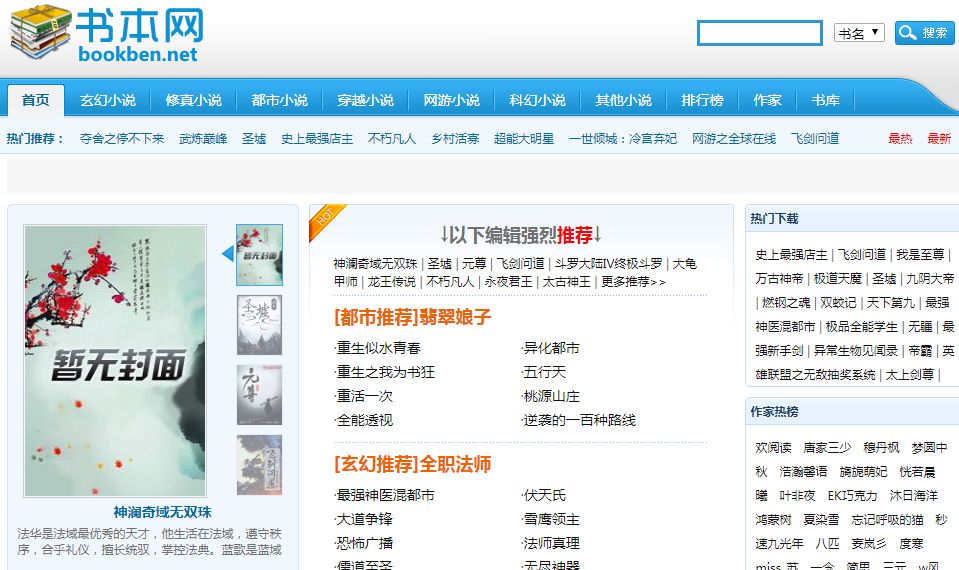Open the 更多推荐>> link
This screenshot has width=959, height=570.
point(633,281)
